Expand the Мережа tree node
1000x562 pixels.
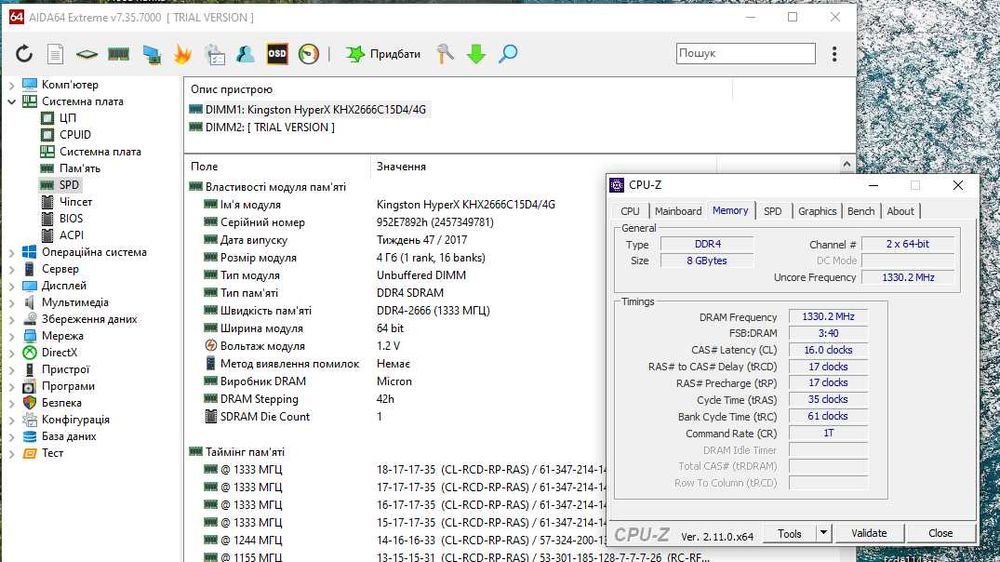pos(11,336)
